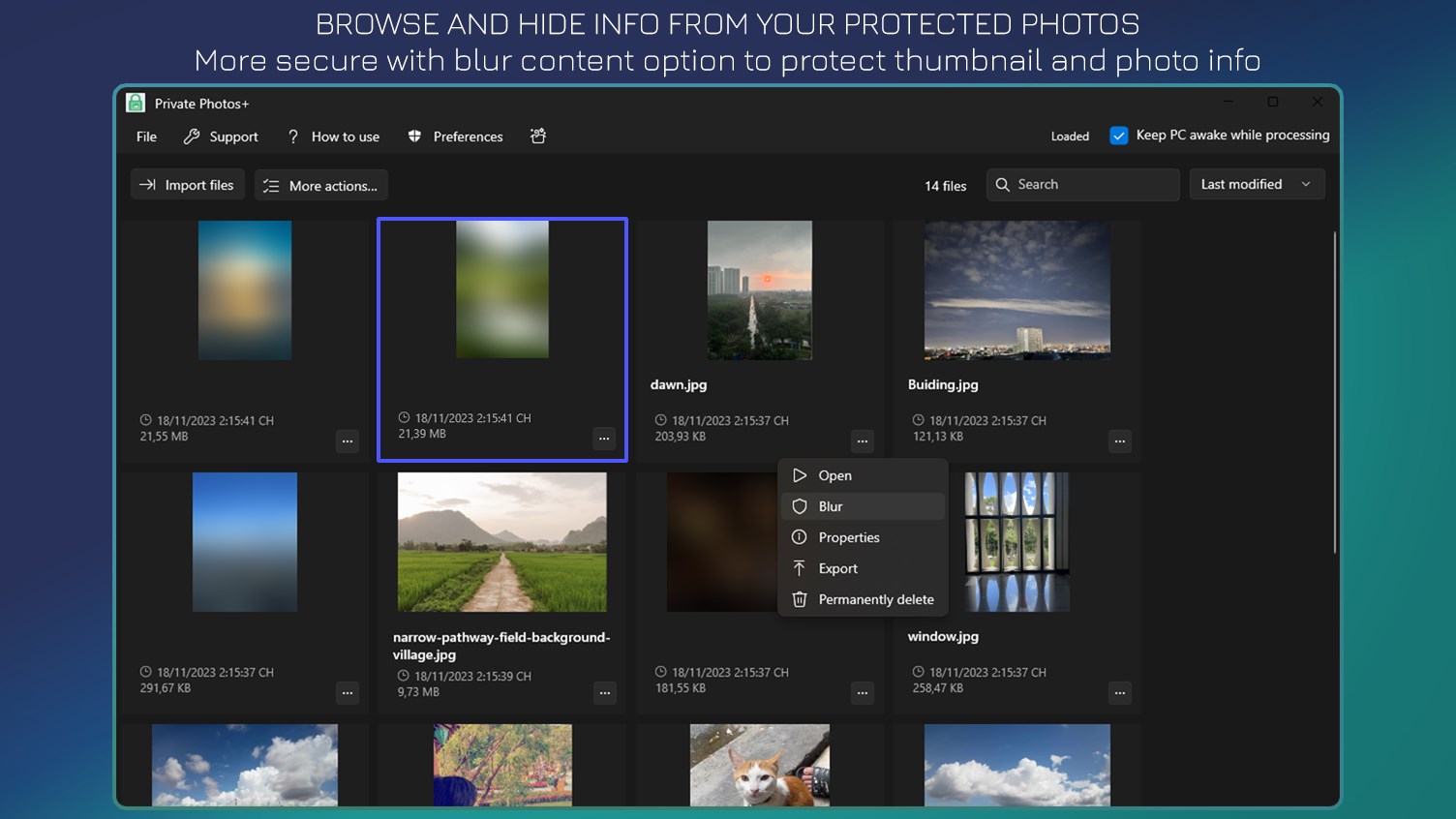The width and height of the screenshot is (1456, 819).
Task: Open the three-dot menu on window.jpg
Action: tap(1119, 693)
